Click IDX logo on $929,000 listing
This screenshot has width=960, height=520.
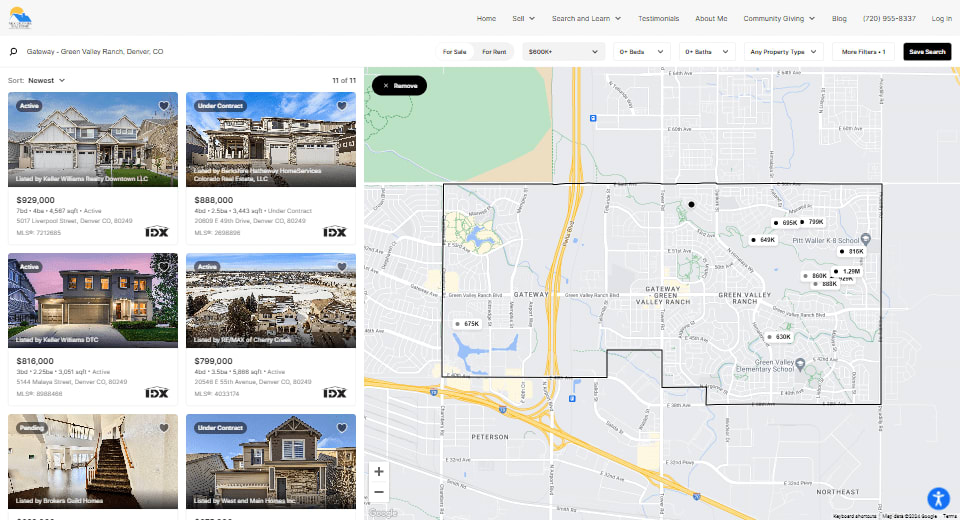click(157, 232)
